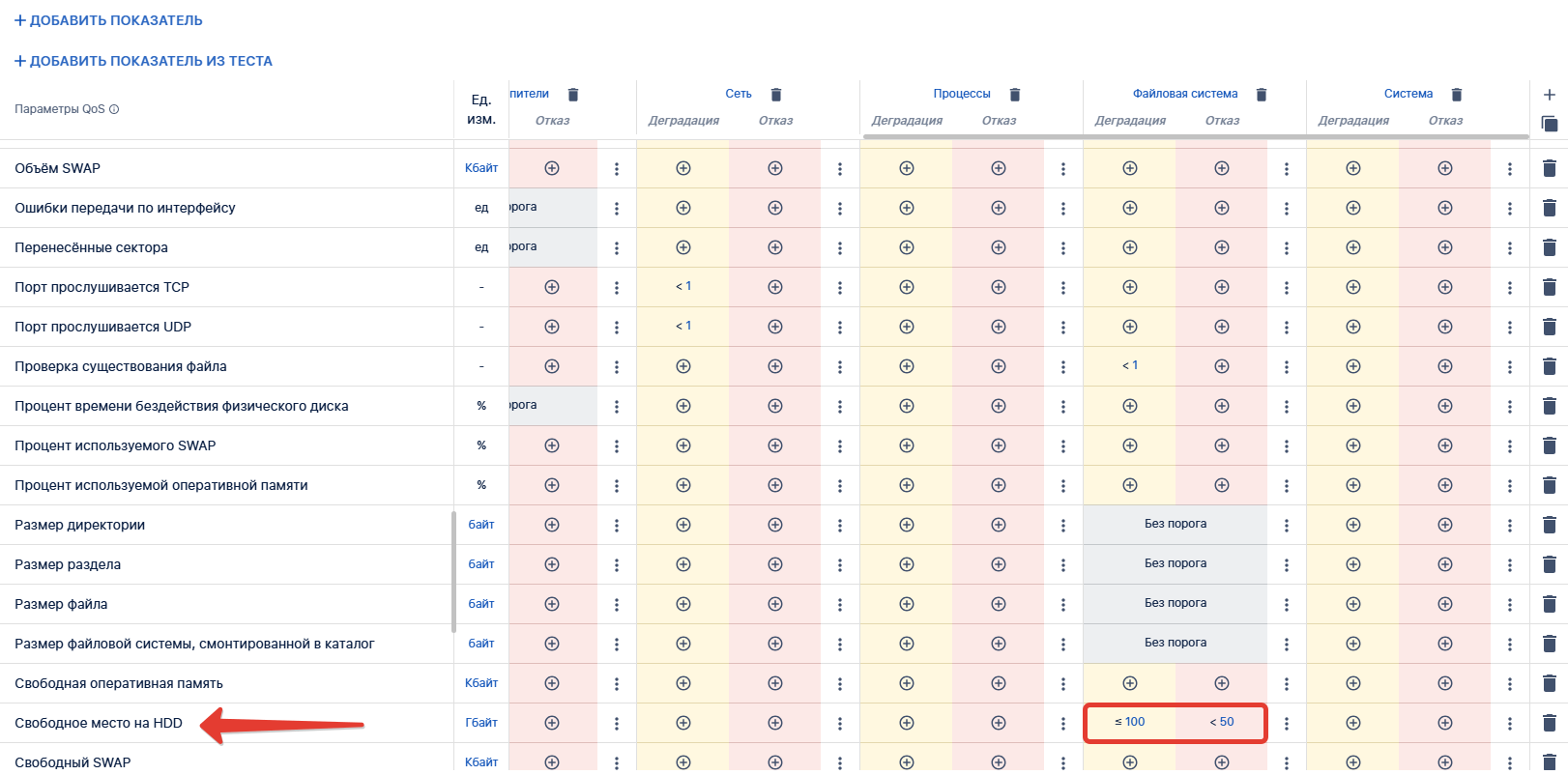This screenshot has height=775, width=1568.
Task: Open the 'Процессы' group header link
Action: click(961, 94)
